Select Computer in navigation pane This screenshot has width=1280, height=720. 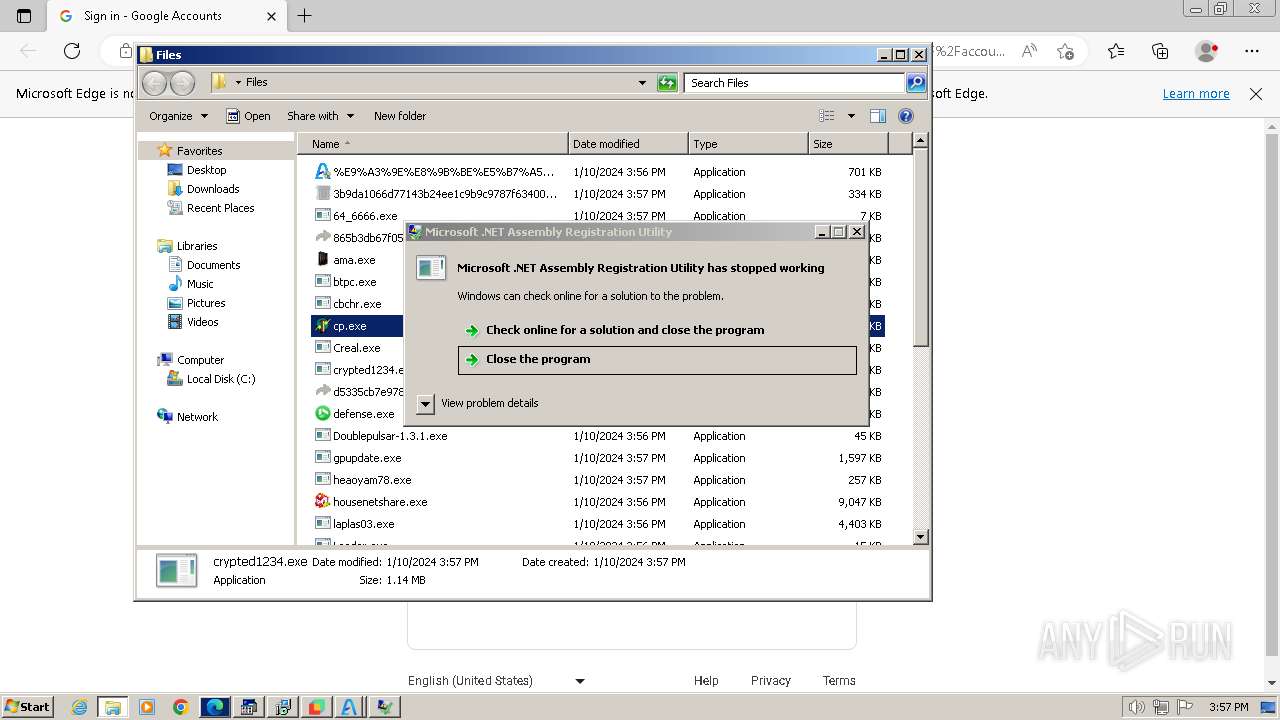click(x=200, y=360)
